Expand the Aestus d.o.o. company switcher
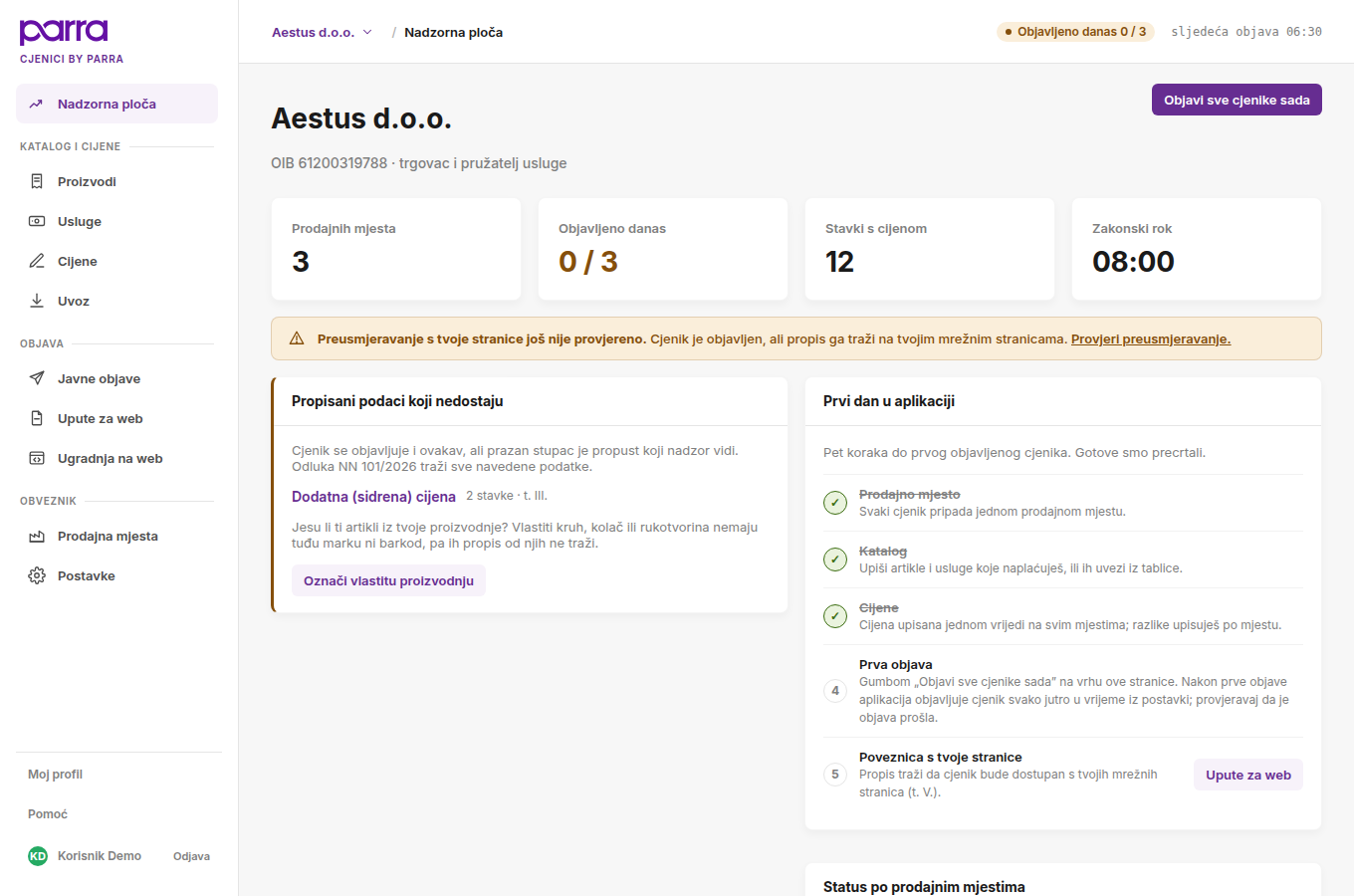 [x=322, y=32]
